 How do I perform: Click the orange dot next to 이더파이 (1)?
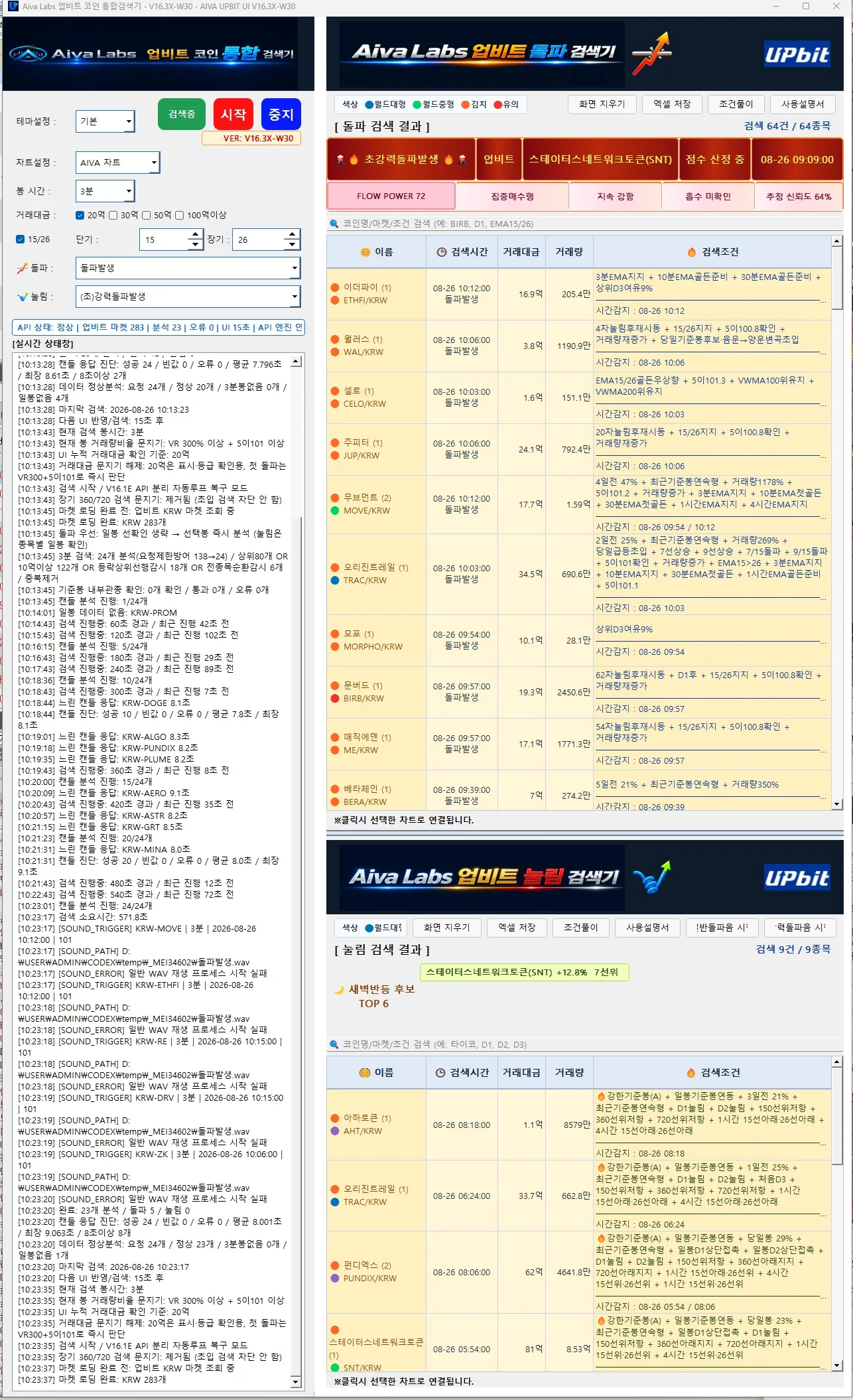(335, 287)
